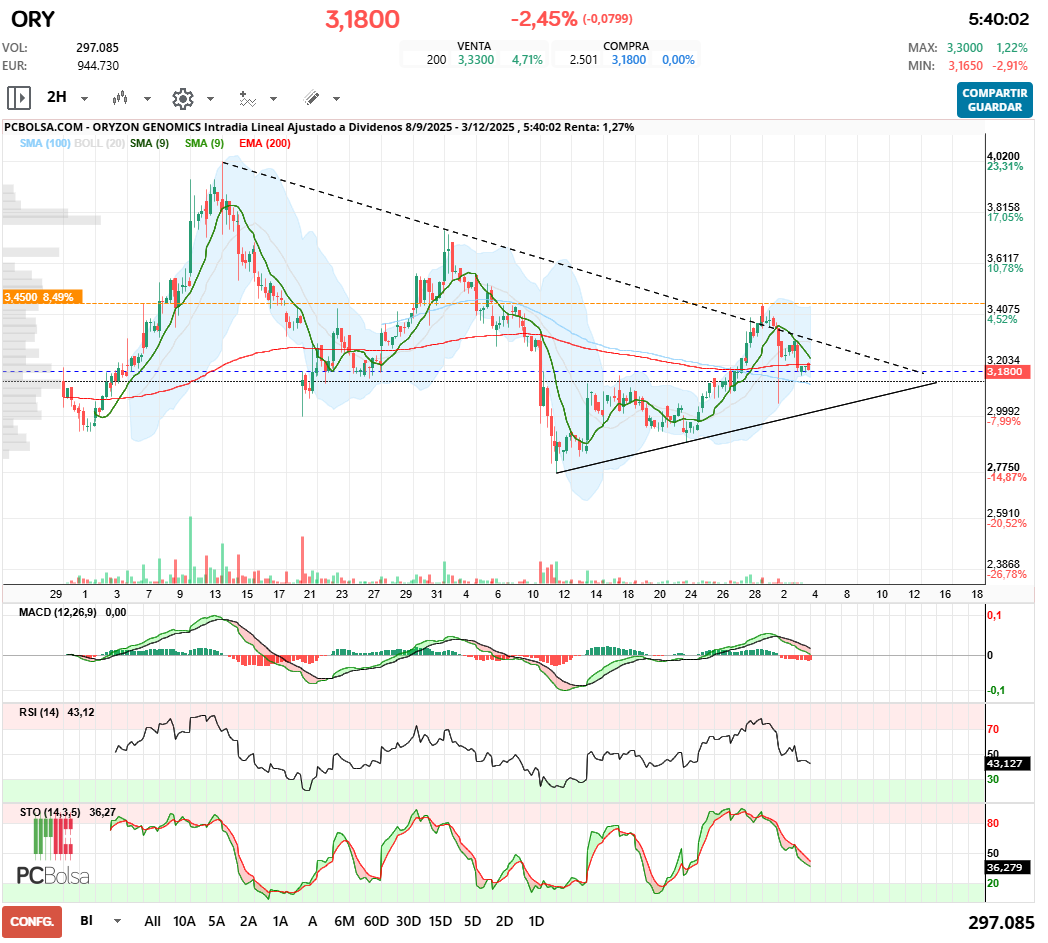
Task: Switch to the 6M range tab
Action: click(346, 920)
